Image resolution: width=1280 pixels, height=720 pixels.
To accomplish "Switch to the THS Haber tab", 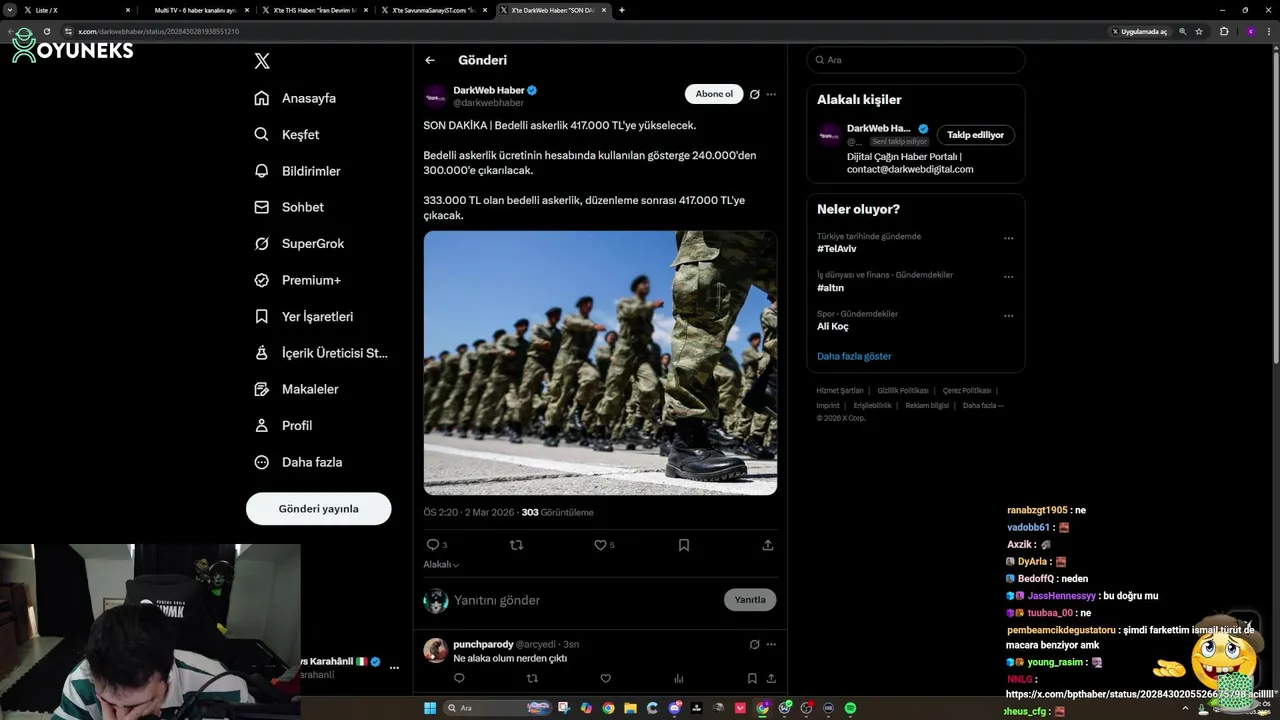I will [315, 10].
